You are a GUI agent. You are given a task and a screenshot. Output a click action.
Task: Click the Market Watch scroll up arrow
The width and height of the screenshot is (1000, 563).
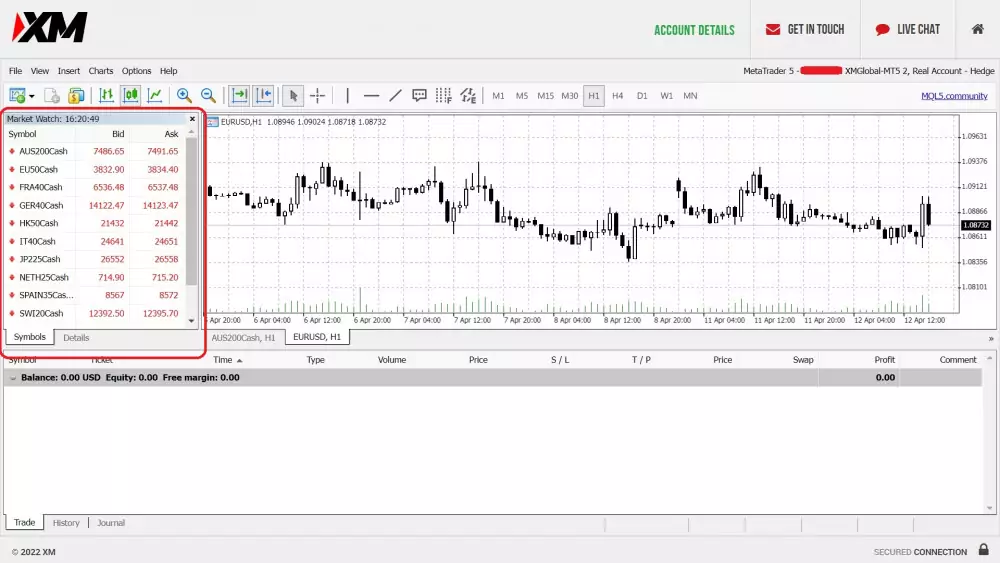(x=191, y=132)
